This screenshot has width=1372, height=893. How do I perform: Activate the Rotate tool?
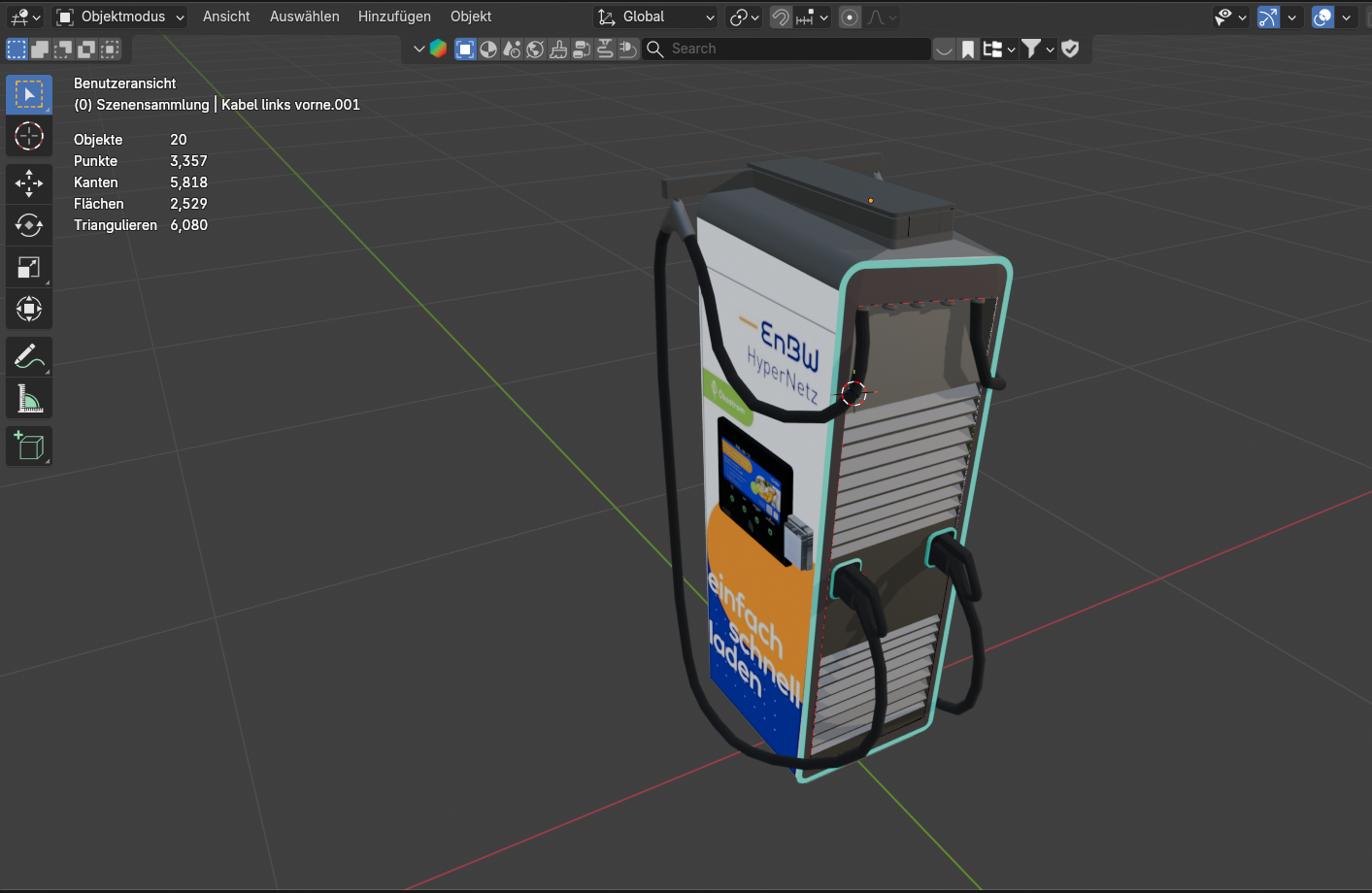[29, 225]
